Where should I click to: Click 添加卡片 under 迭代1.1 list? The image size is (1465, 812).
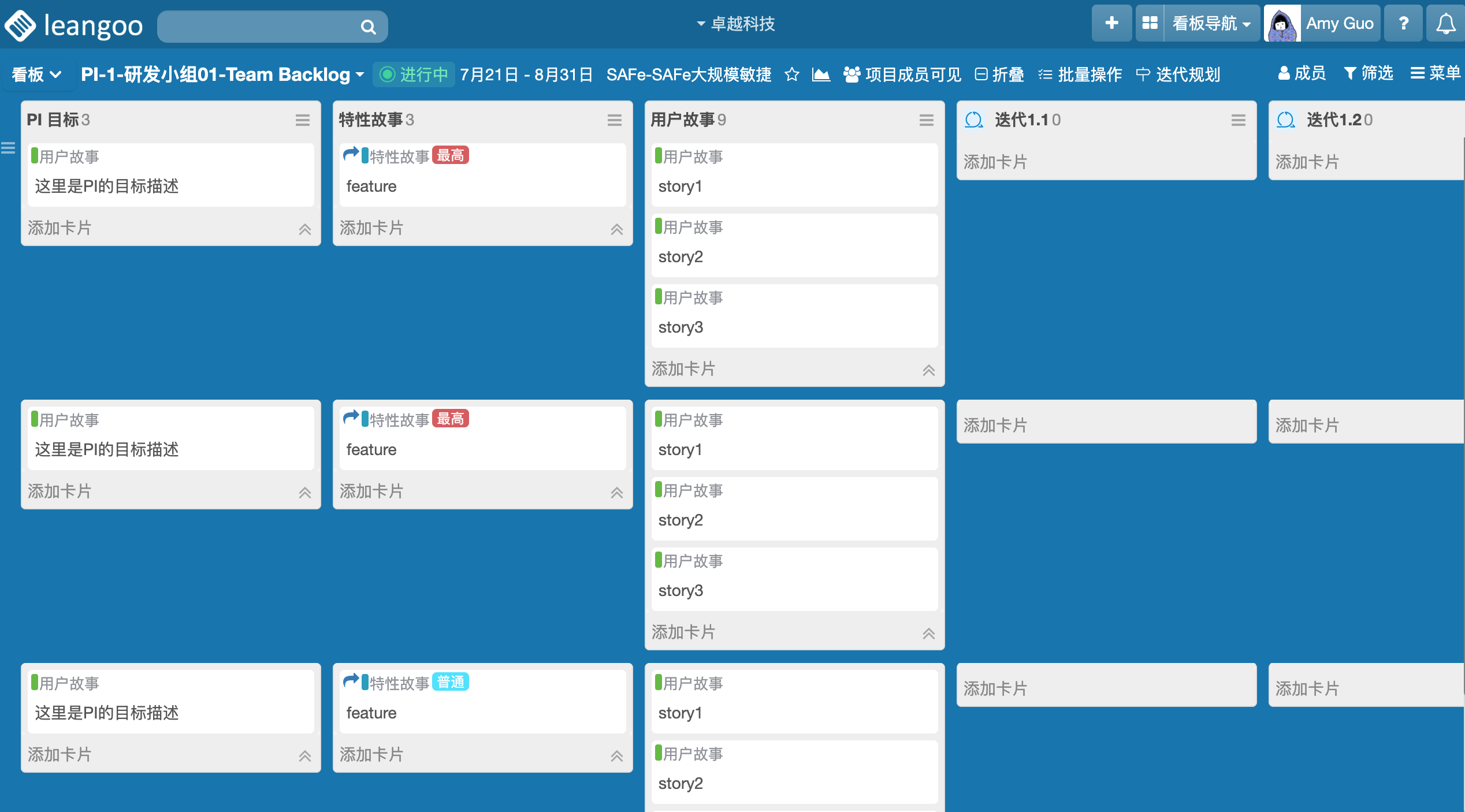click(995, 162)
